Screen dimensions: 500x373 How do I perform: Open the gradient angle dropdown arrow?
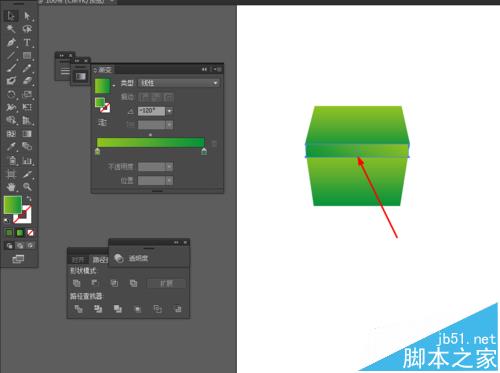170,111
